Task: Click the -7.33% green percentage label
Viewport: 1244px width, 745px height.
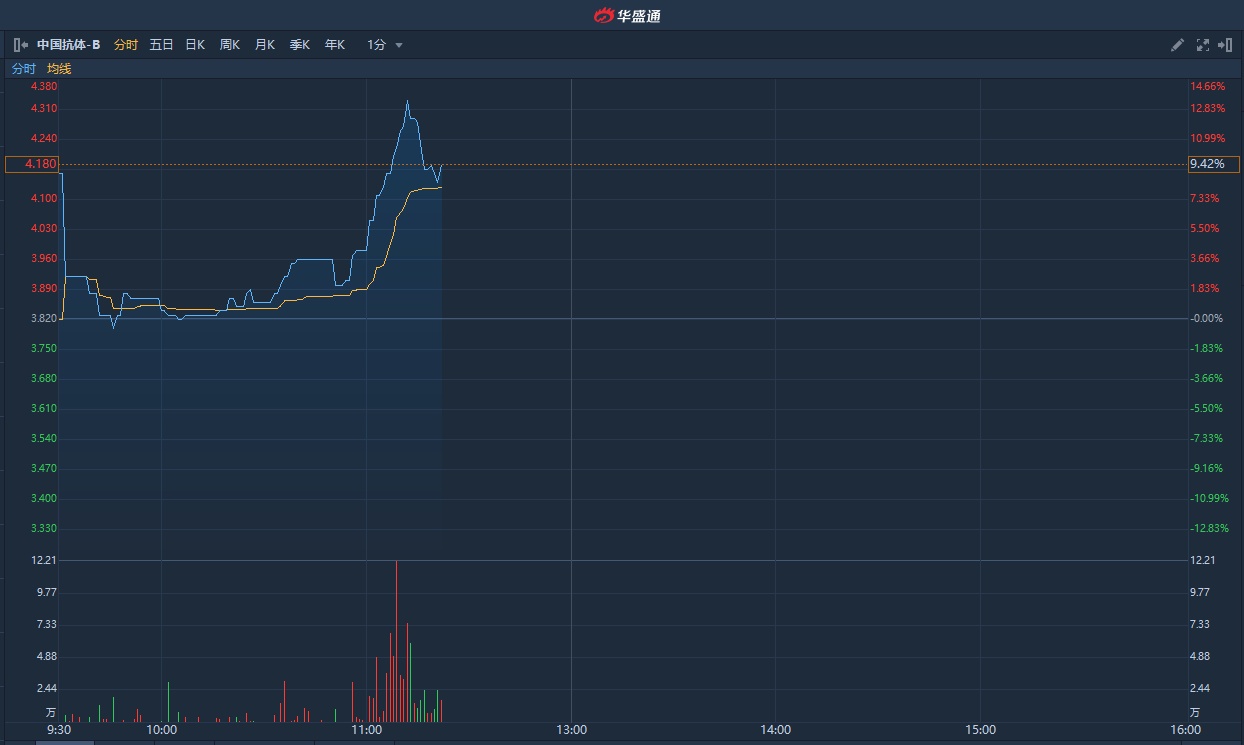Action: pos(1207,438)
